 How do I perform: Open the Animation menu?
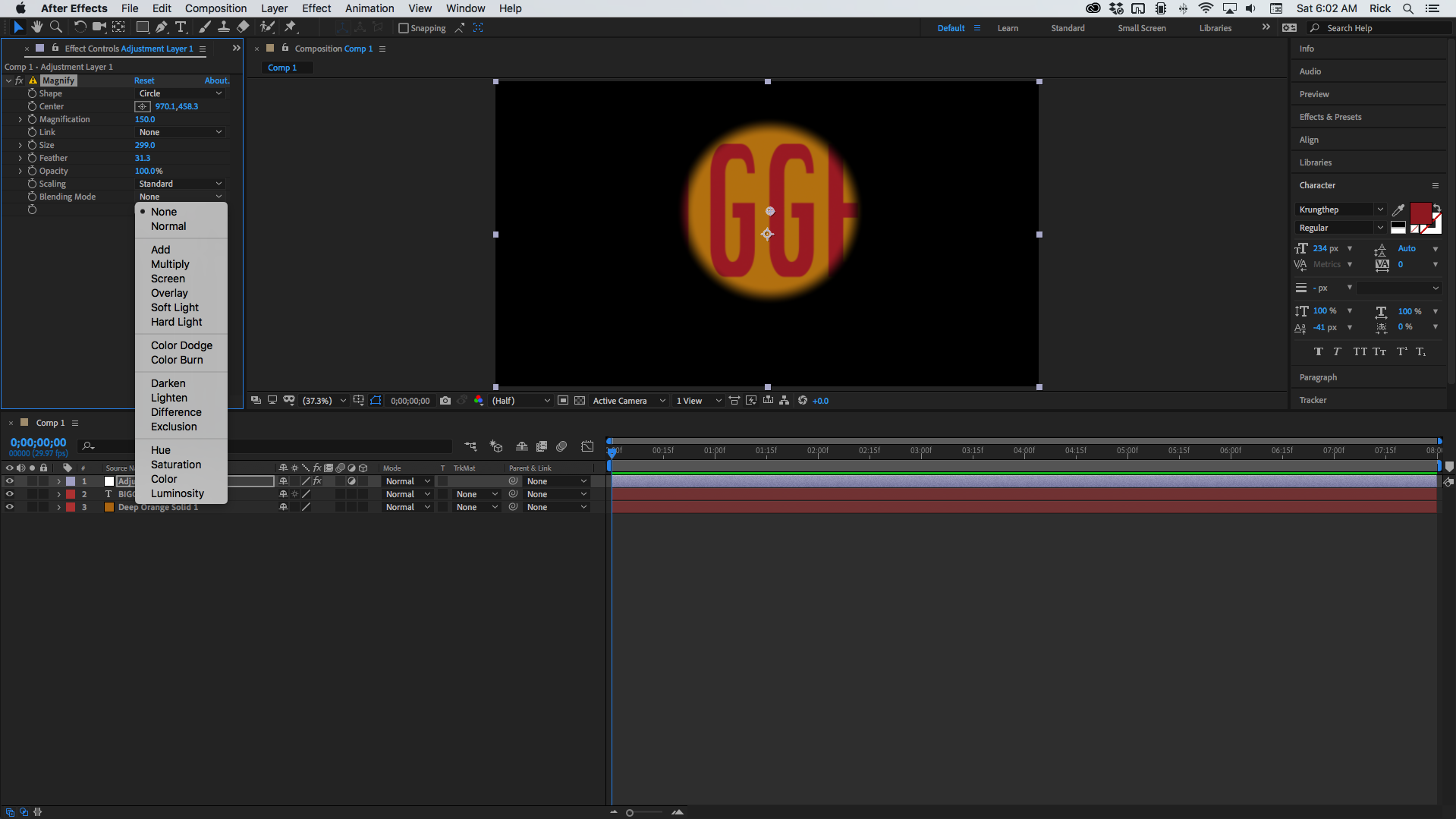pyautogui.click(x=369, y=8)
